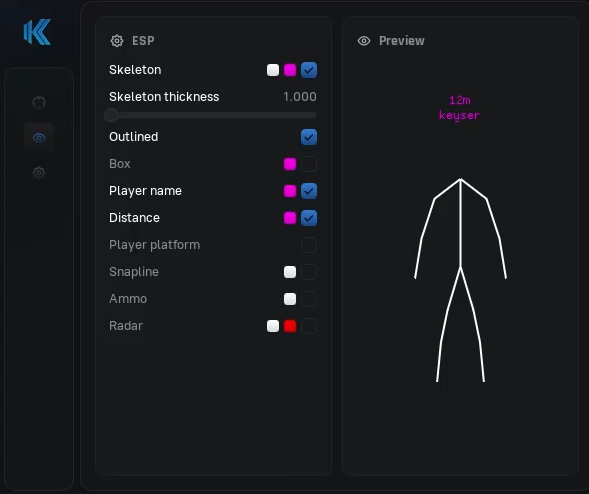
Task: Open Skeleton white color swatch
Action: pyautogui.click(x=273, y=70)
